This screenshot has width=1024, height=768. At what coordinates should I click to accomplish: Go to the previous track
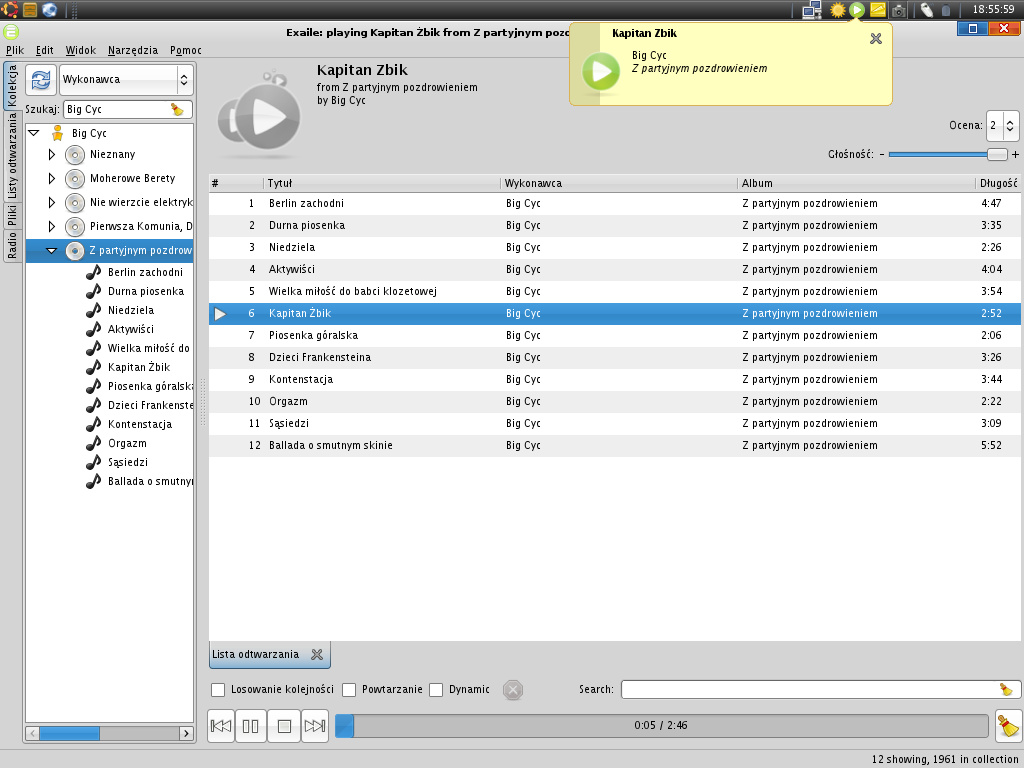(x=221, y=726)
